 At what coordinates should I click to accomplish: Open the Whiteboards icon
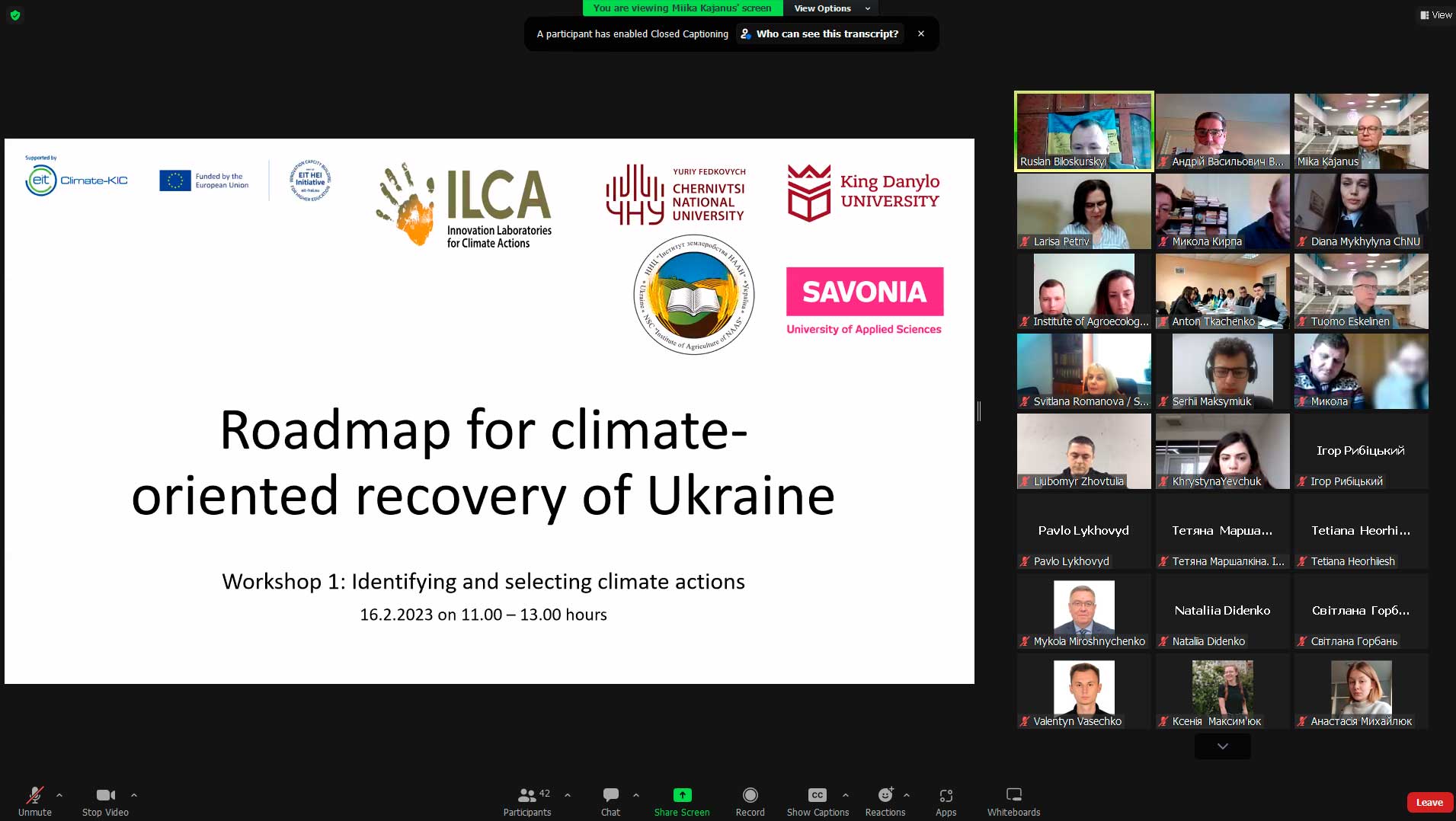pos(1014,795)
